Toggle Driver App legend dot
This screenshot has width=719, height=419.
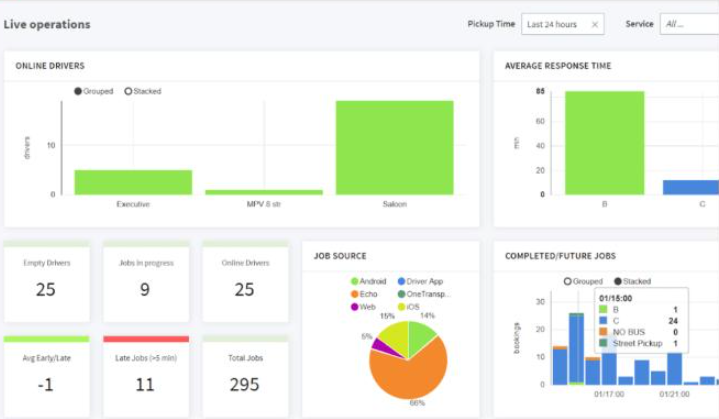(x=401, y=281)
